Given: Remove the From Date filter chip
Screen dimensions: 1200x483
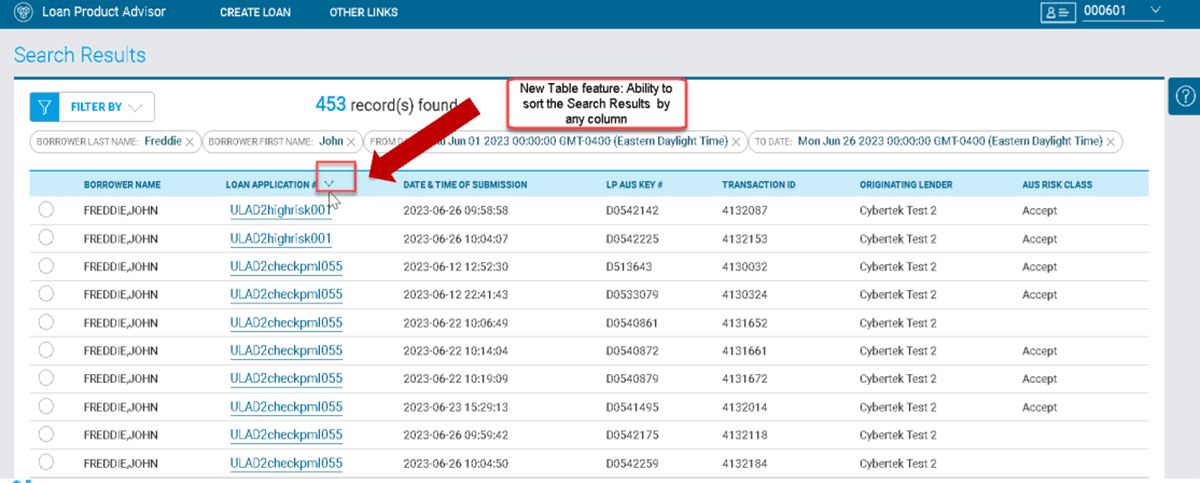Looking at the screenshot, I should coord(737,142).
